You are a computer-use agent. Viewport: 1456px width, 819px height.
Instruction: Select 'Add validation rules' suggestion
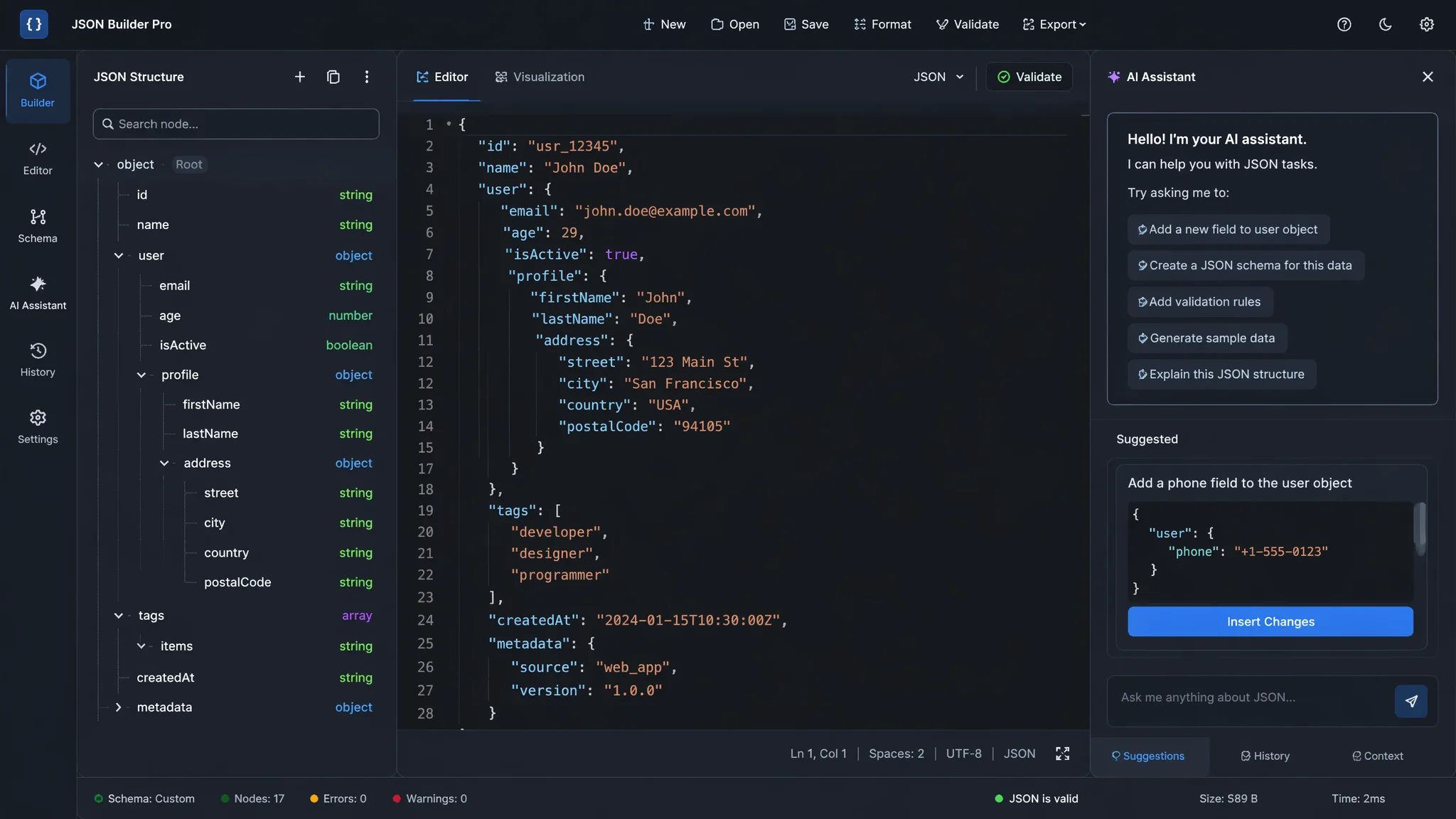click(x=1200, y=302)
